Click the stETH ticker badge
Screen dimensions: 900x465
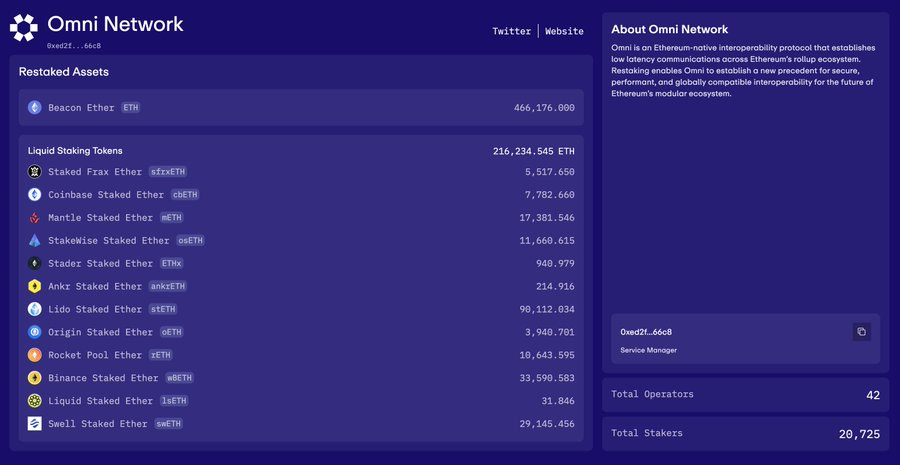pyautogui.click(x=162, y=309)
